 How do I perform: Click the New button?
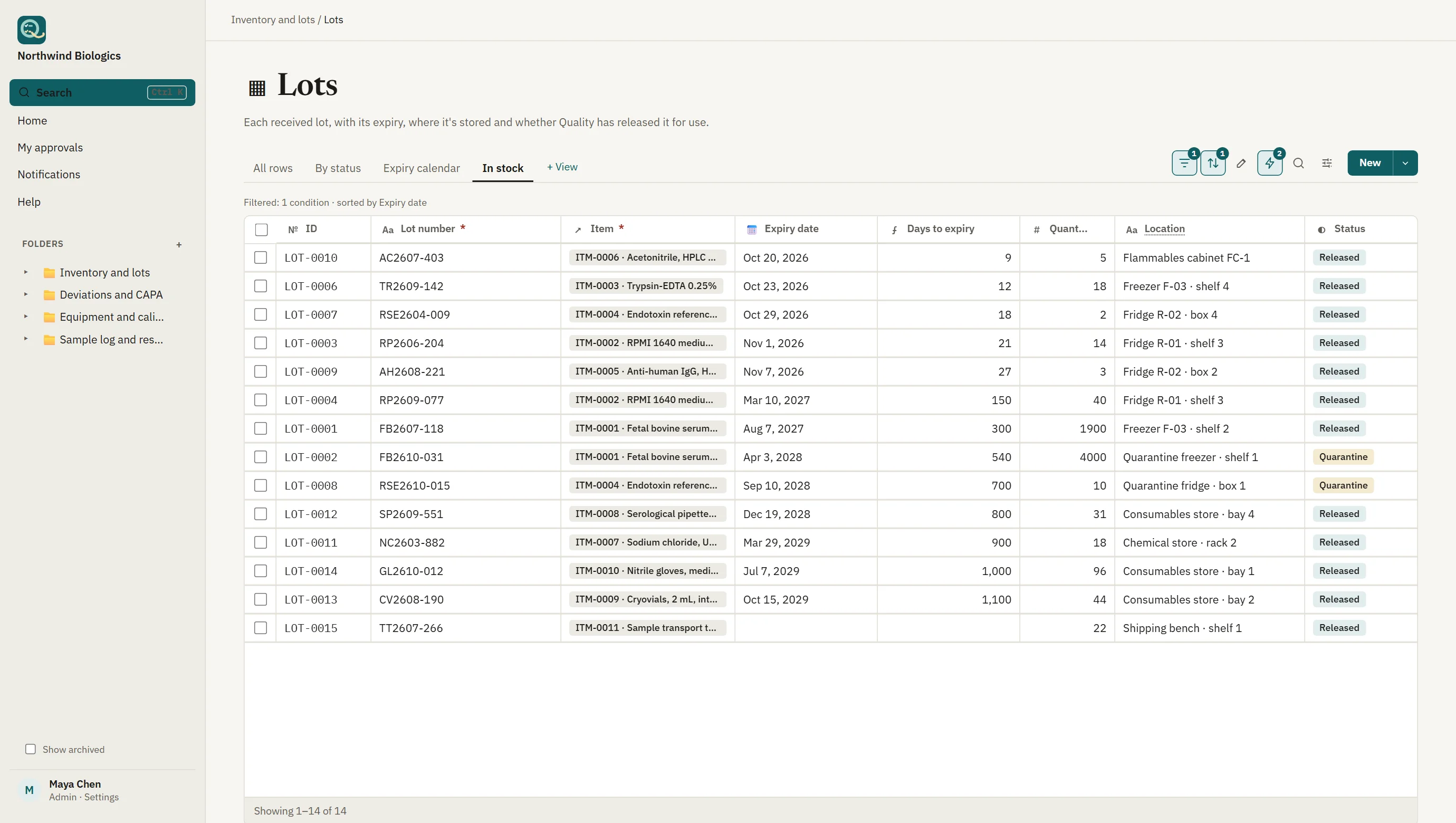tap(1370, 164)
